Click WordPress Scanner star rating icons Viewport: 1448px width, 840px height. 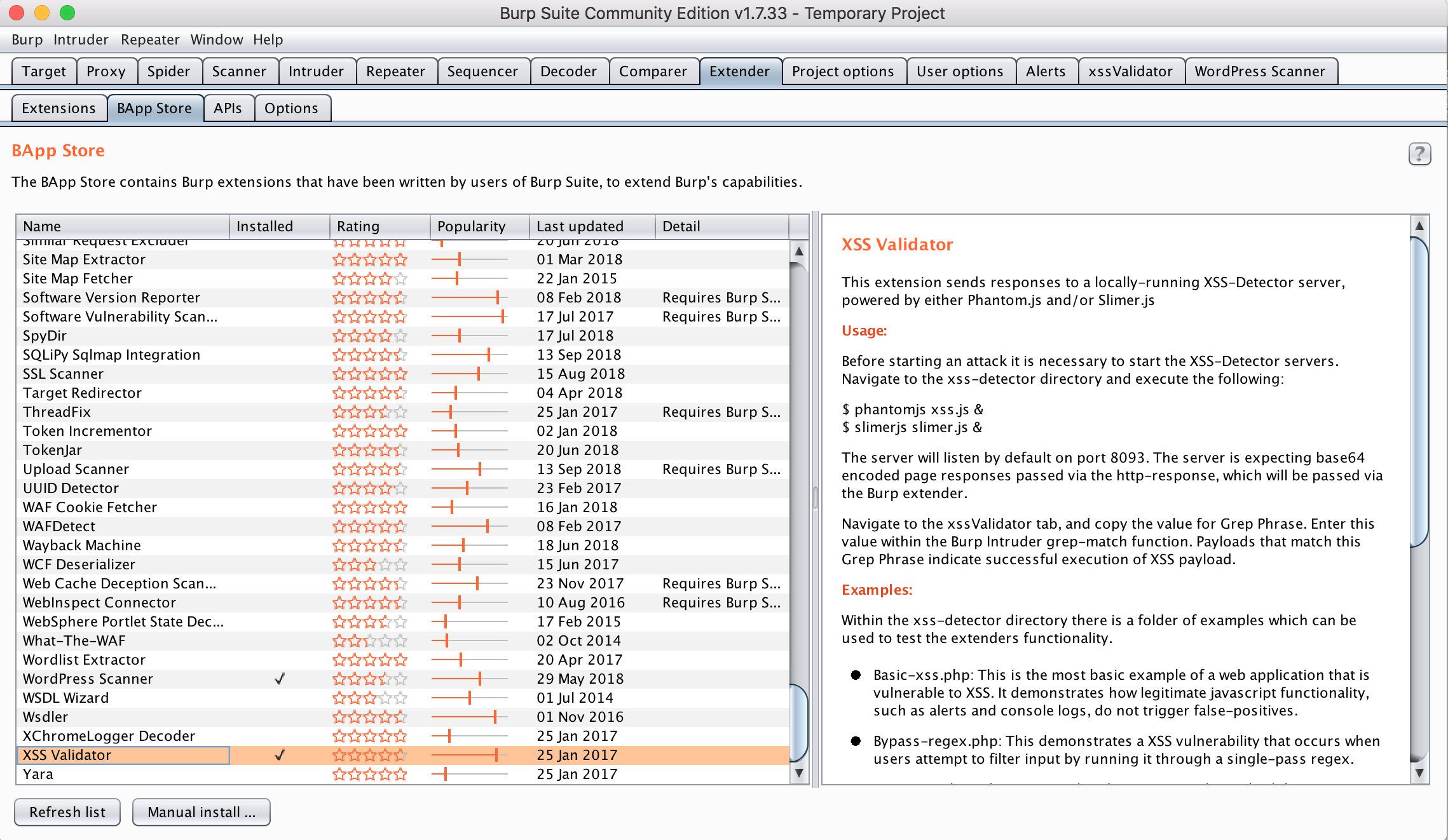coord(369,679)
